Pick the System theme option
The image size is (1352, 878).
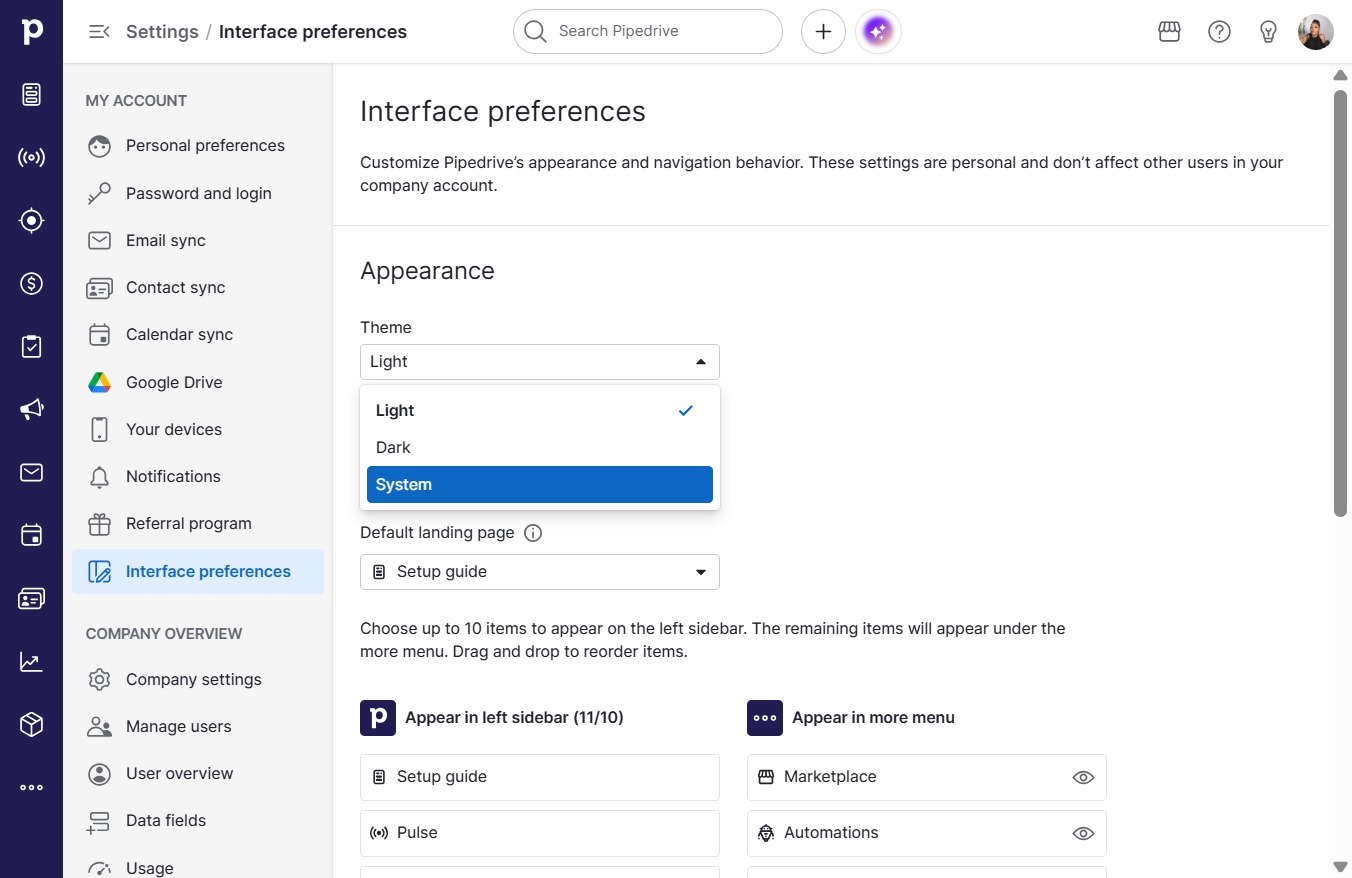(x=540, y=484)
